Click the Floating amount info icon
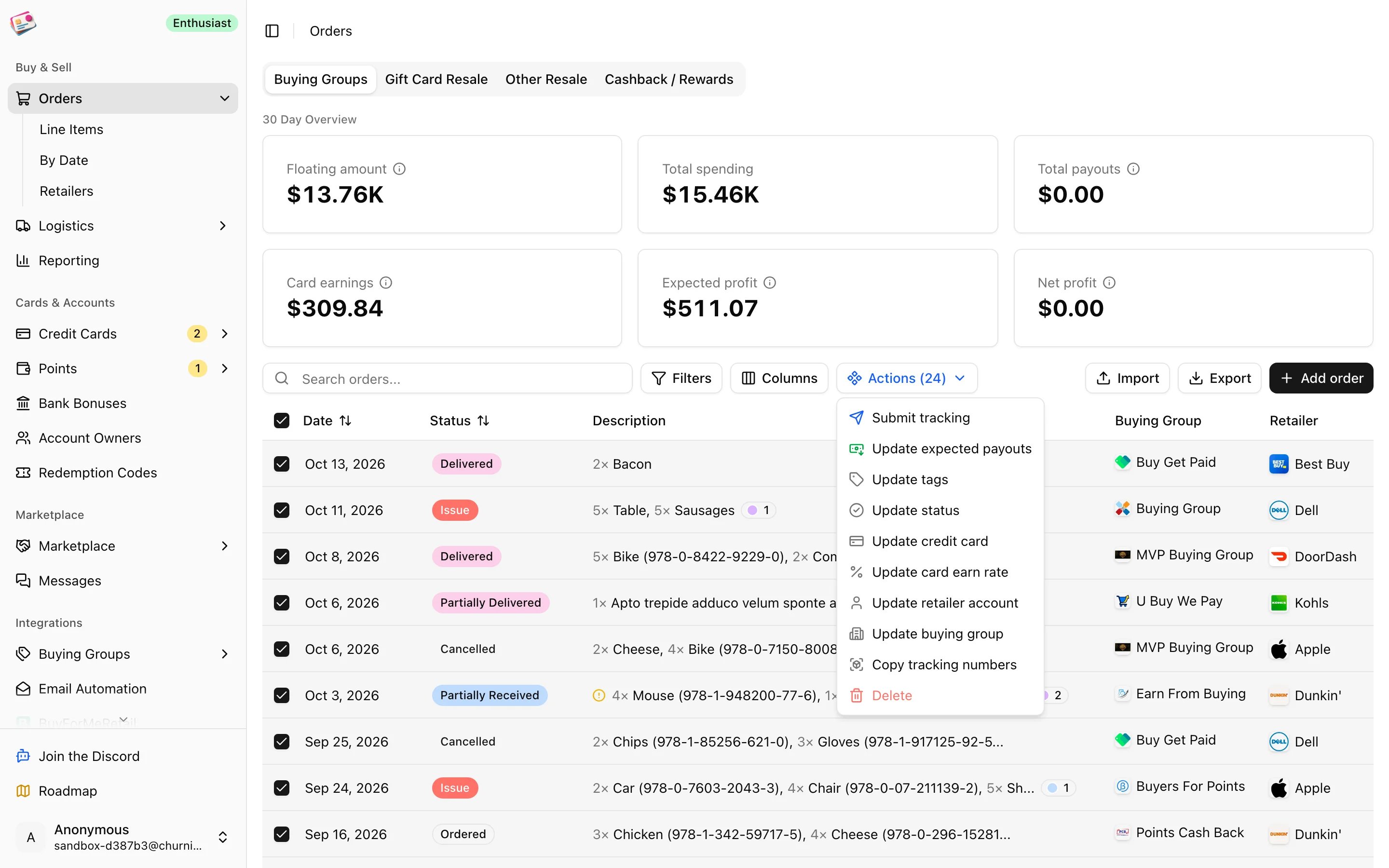Screen dimensions: 1389x868 399,169
